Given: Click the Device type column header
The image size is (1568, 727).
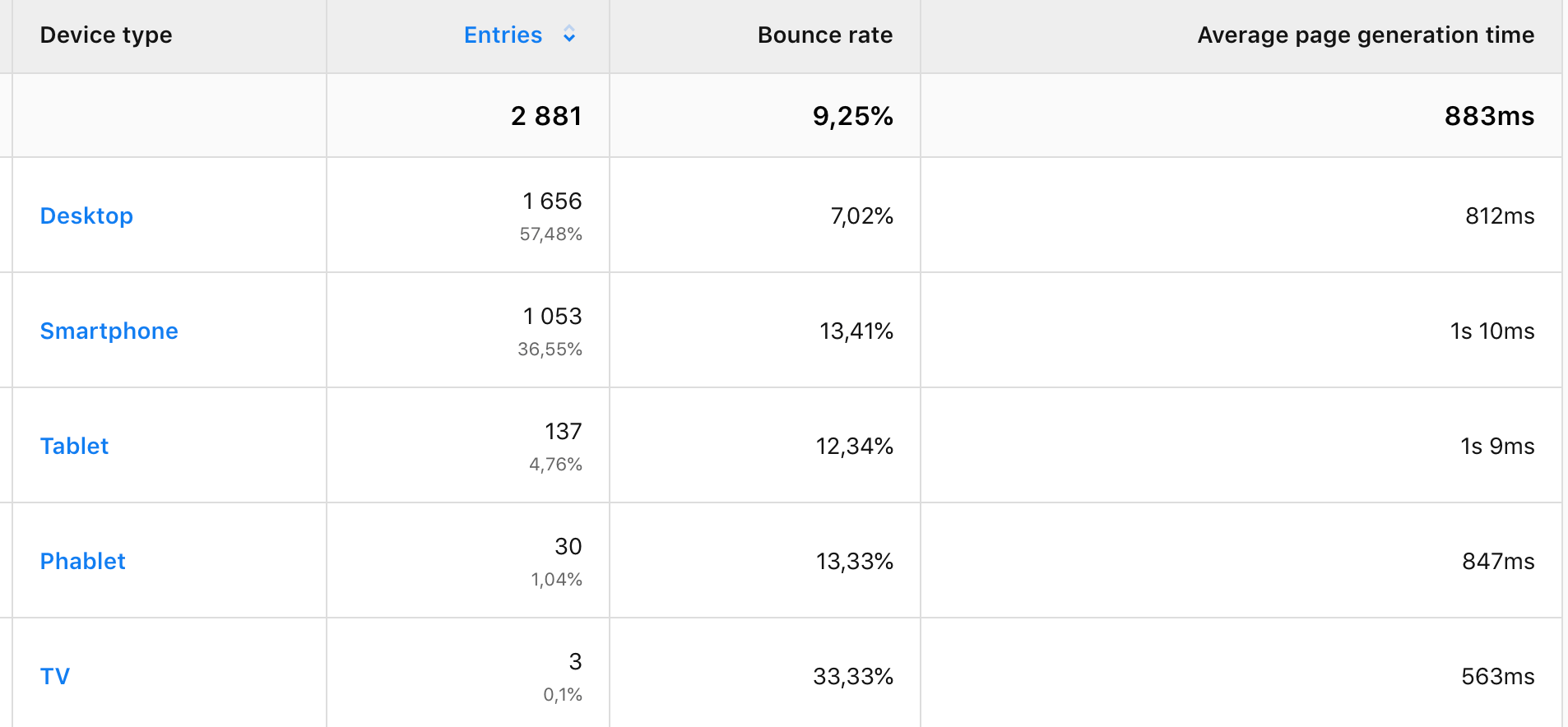Looking at the screenshot, I should coord(106,35).
